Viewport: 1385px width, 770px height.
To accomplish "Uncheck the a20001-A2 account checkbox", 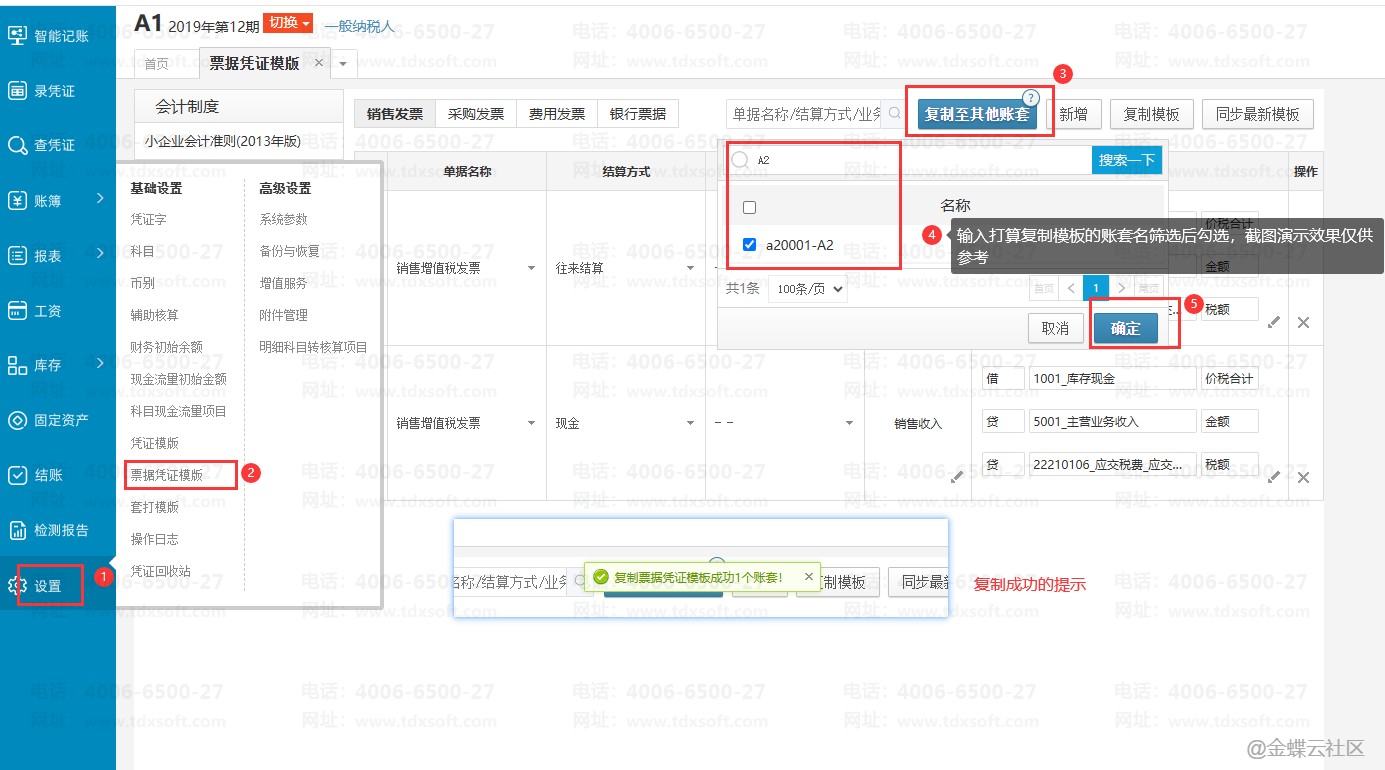I will coord(750,245).
